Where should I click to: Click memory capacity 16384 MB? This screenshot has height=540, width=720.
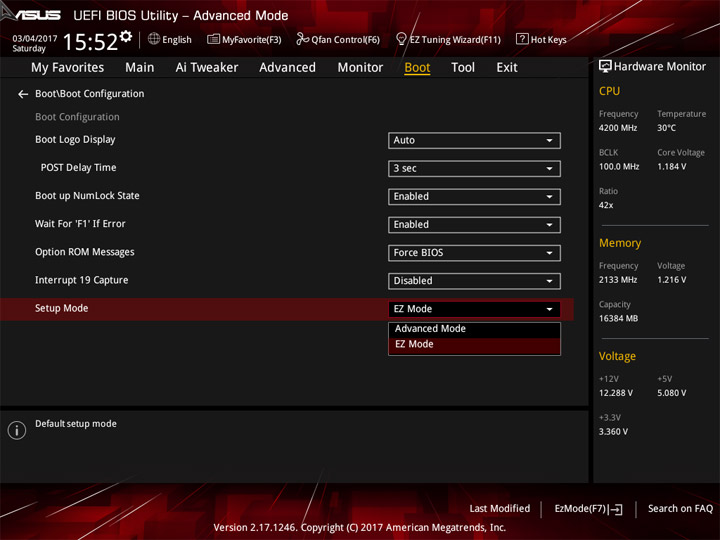pos(619,318)
